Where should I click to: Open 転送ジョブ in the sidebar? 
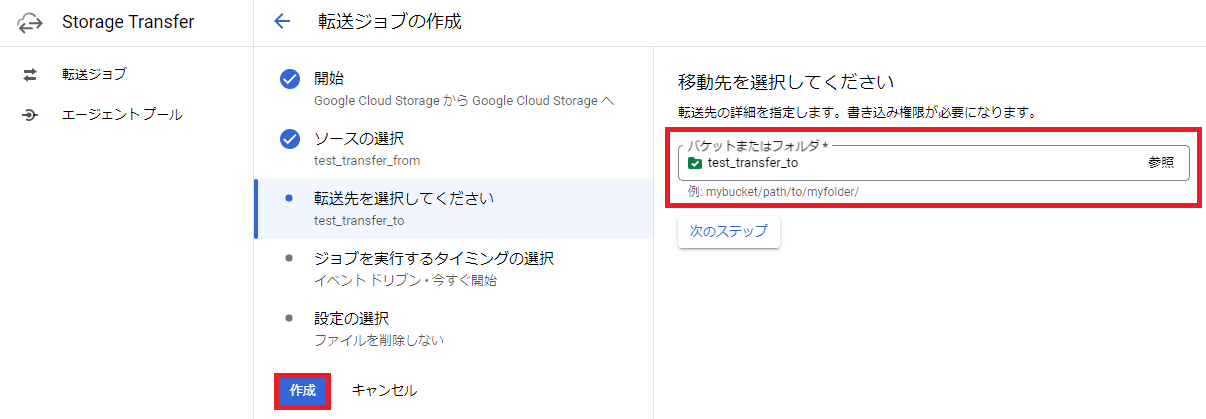(x=94, y=74)
